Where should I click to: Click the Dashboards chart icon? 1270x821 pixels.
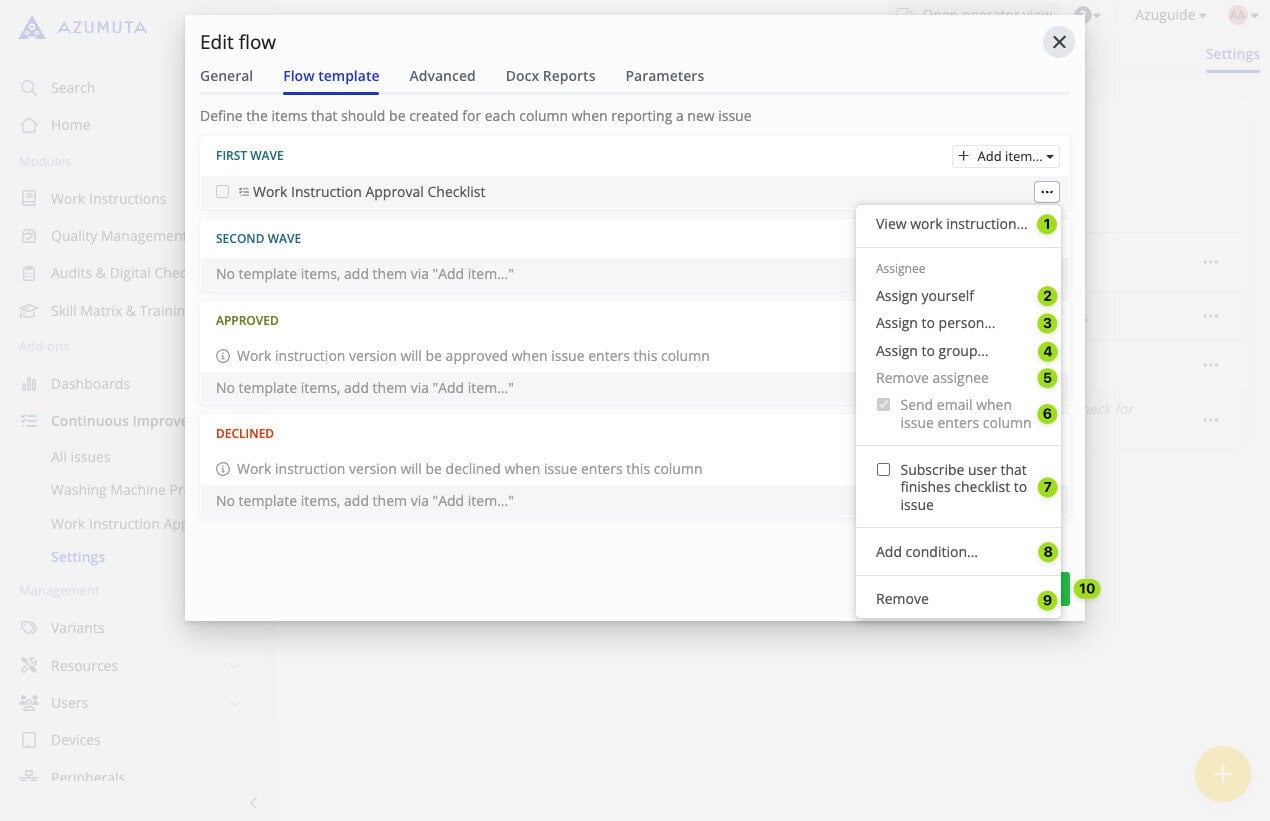click(x=29, y=384)
